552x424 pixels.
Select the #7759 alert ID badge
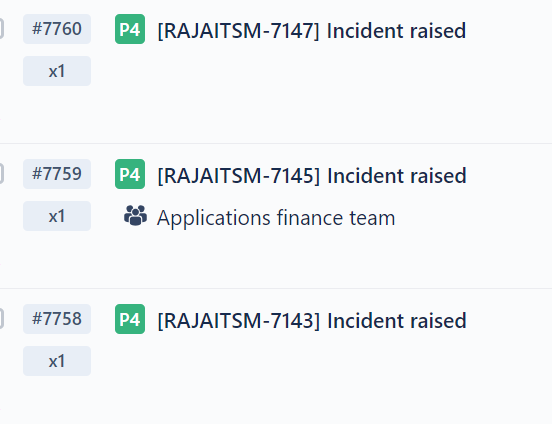(57, 174)
